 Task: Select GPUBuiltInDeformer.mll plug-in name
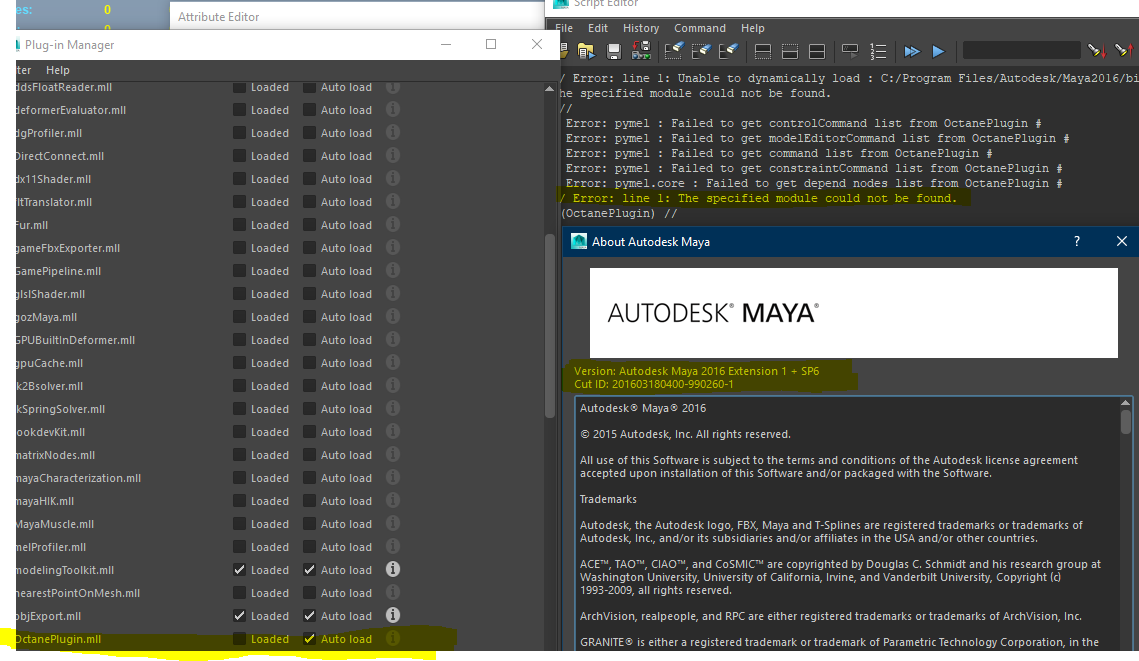click(76, 340)
